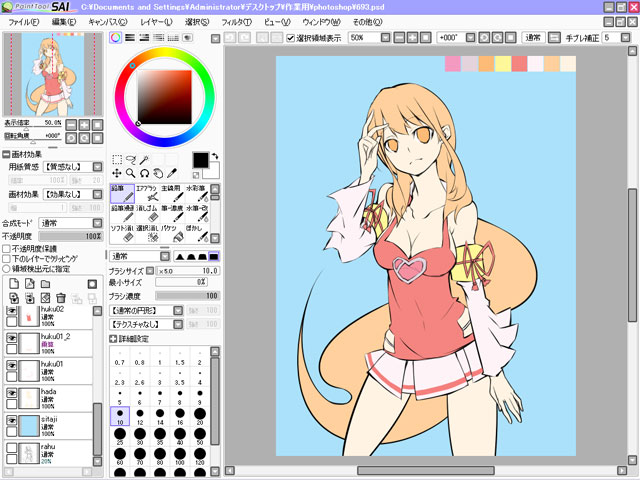The image size is (640, 480).
Task: Collapse the 画材効果 panel header
Action: pos(6,154)
